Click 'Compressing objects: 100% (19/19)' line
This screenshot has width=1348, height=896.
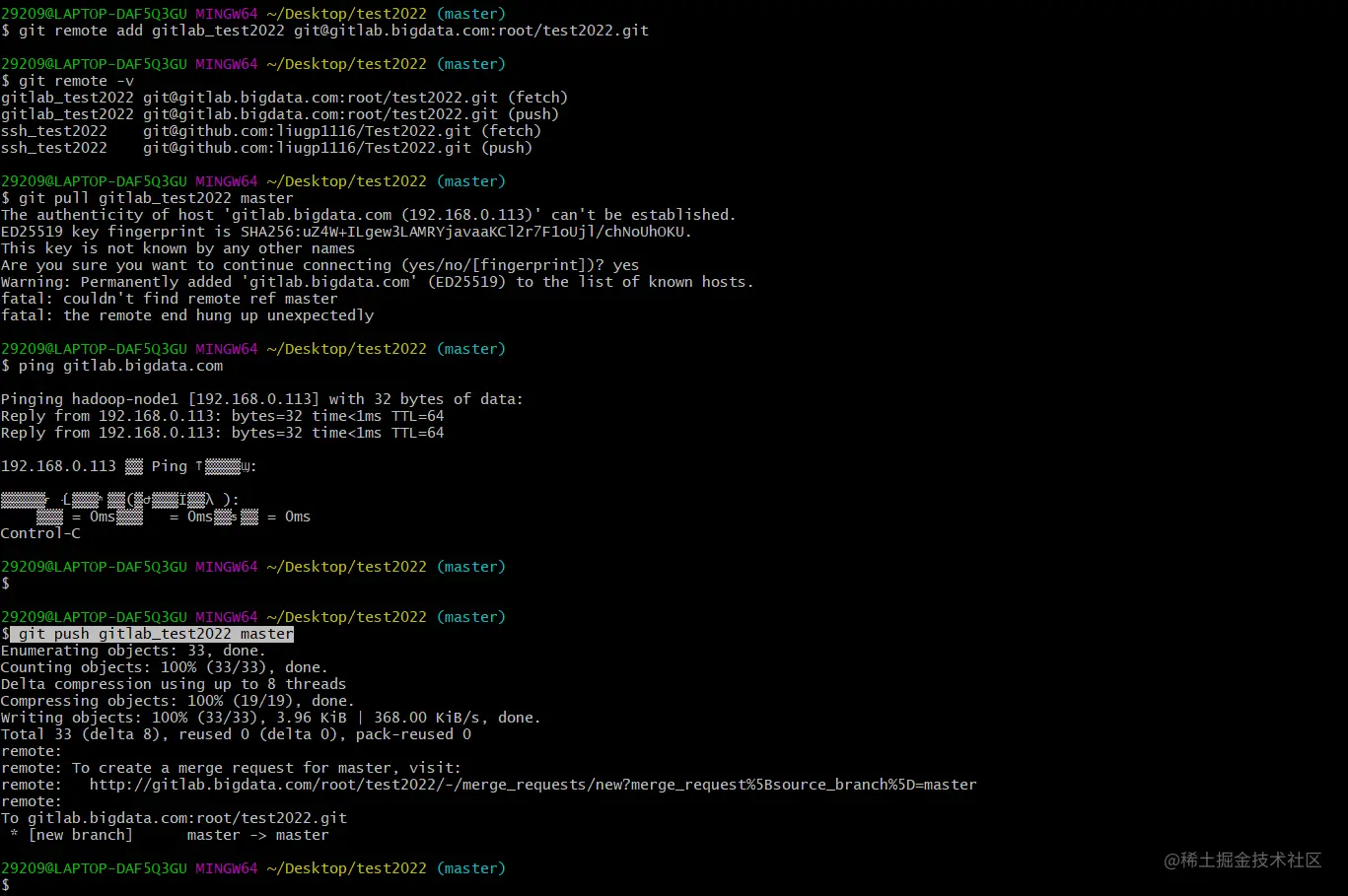pyautogui.click(x=177, y=701)
